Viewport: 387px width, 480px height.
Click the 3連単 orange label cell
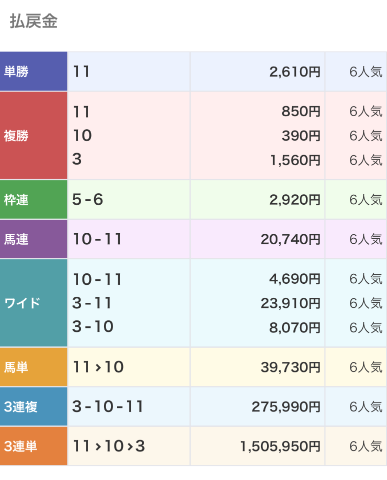[33, 446]
